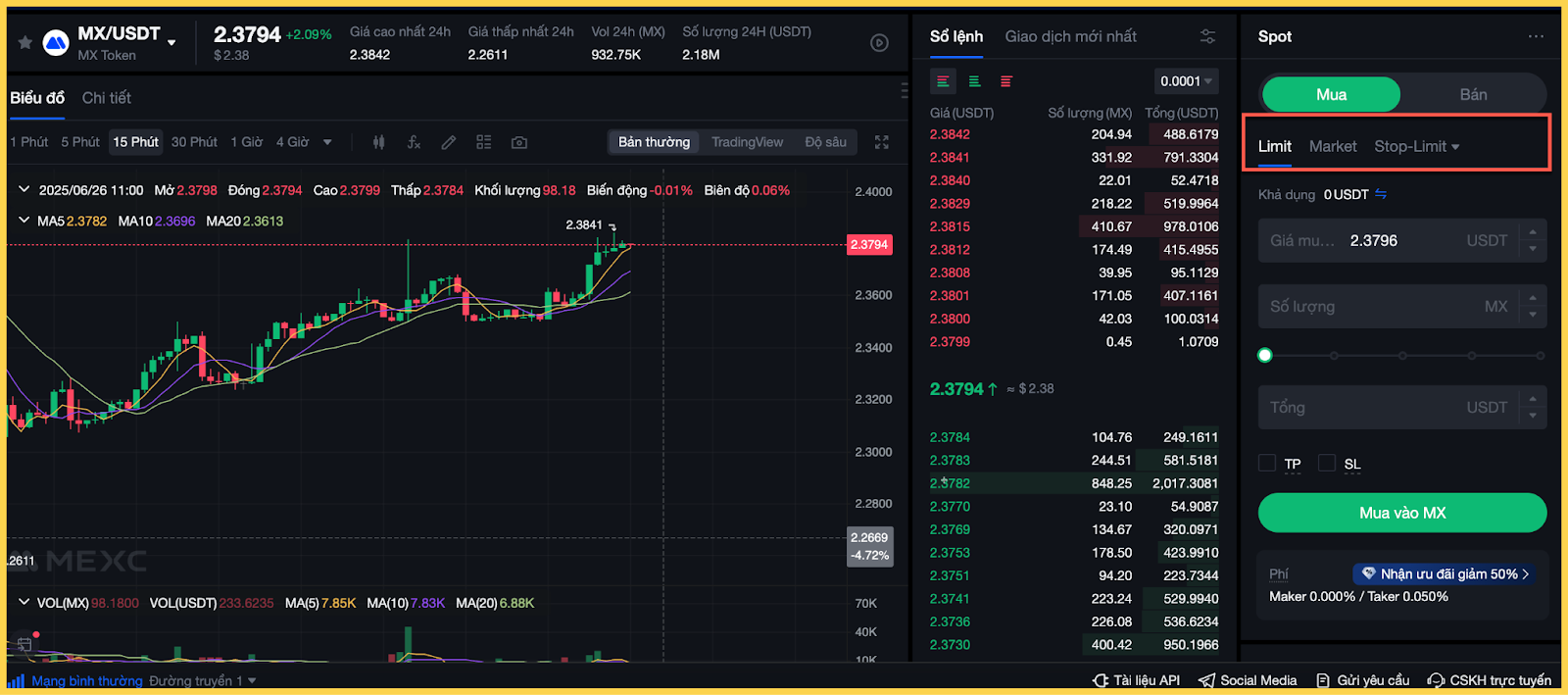Increase price with the Giá mua stepper up arrow
Viewport: 1568px width, 695px height.
click(1533, 232)
